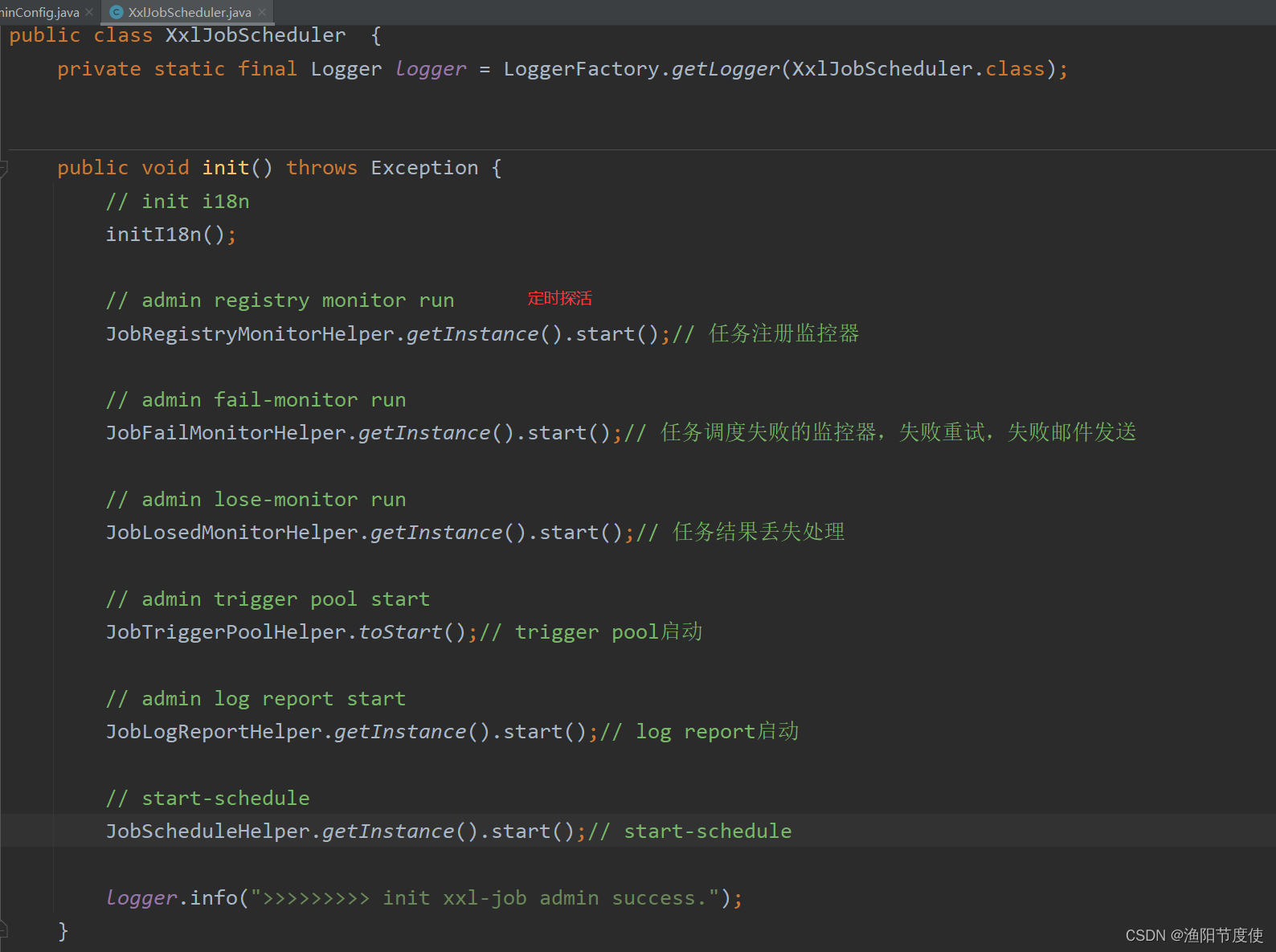Click '// admin lose-monitor run' comment
This screenshot has height=952, width=1276.
click(x=256, y=500)
